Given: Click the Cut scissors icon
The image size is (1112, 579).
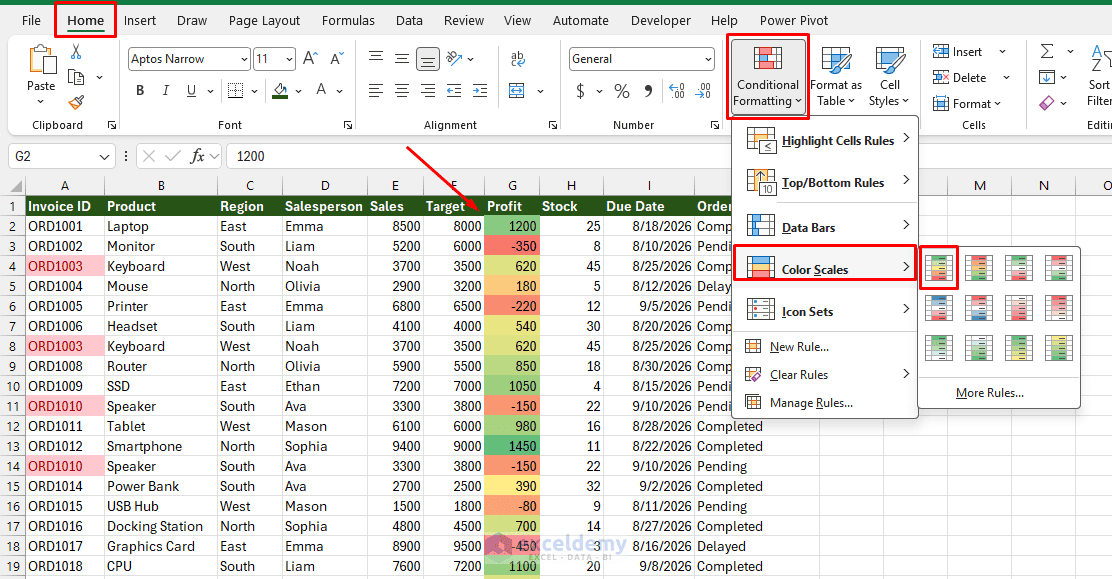Looking at the screenshot, I should click(x=76, y=52).
